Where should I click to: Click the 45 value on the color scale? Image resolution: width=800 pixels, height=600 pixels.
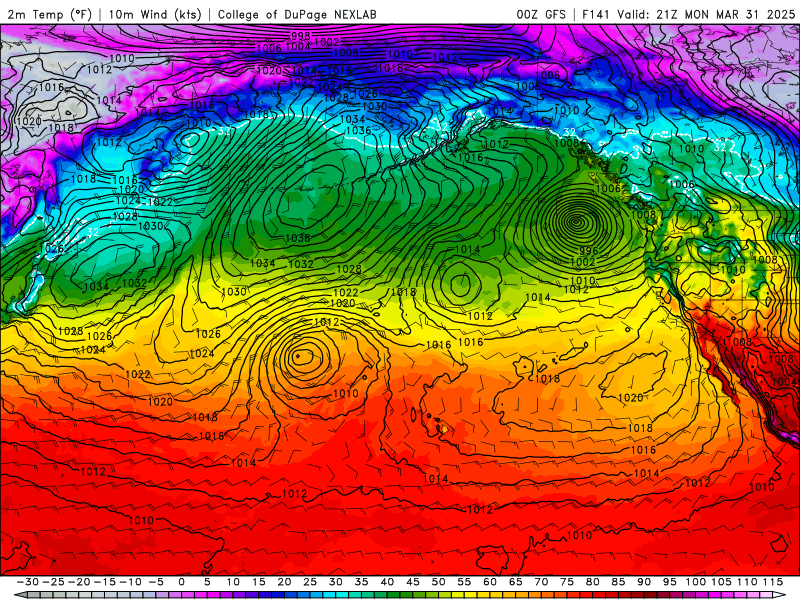[x=413, y=582]
